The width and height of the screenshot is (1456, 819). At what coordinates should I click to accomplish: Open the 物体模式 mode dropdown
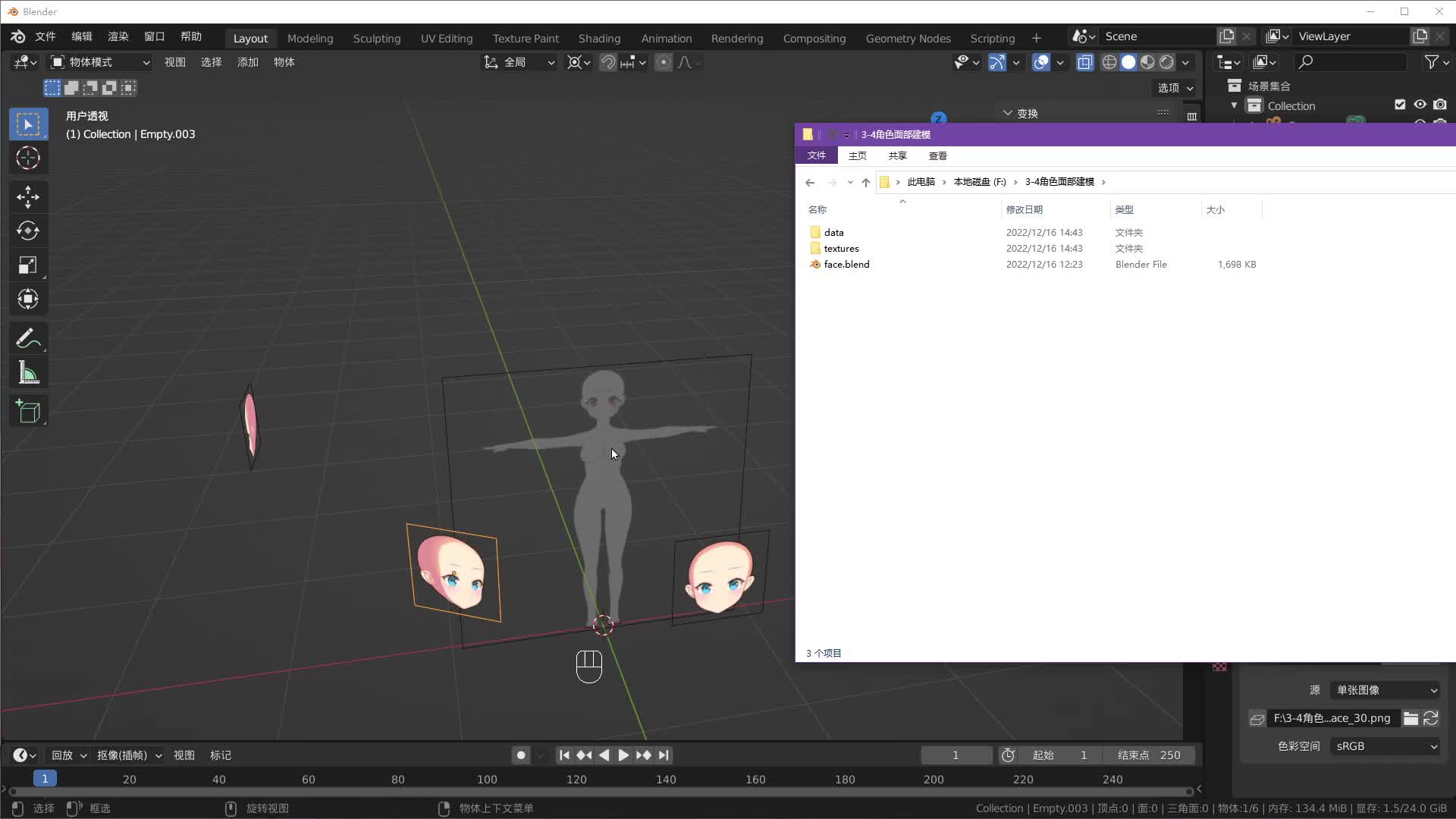[x=100, y=62]
